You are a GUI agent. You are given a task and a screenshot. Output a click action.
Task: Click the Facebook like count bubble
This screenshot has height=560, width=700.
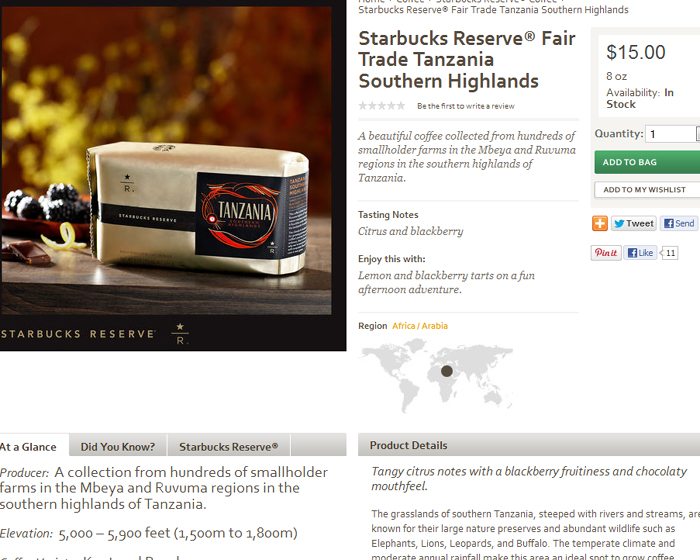pyautogui.click(x=669, y=253)
